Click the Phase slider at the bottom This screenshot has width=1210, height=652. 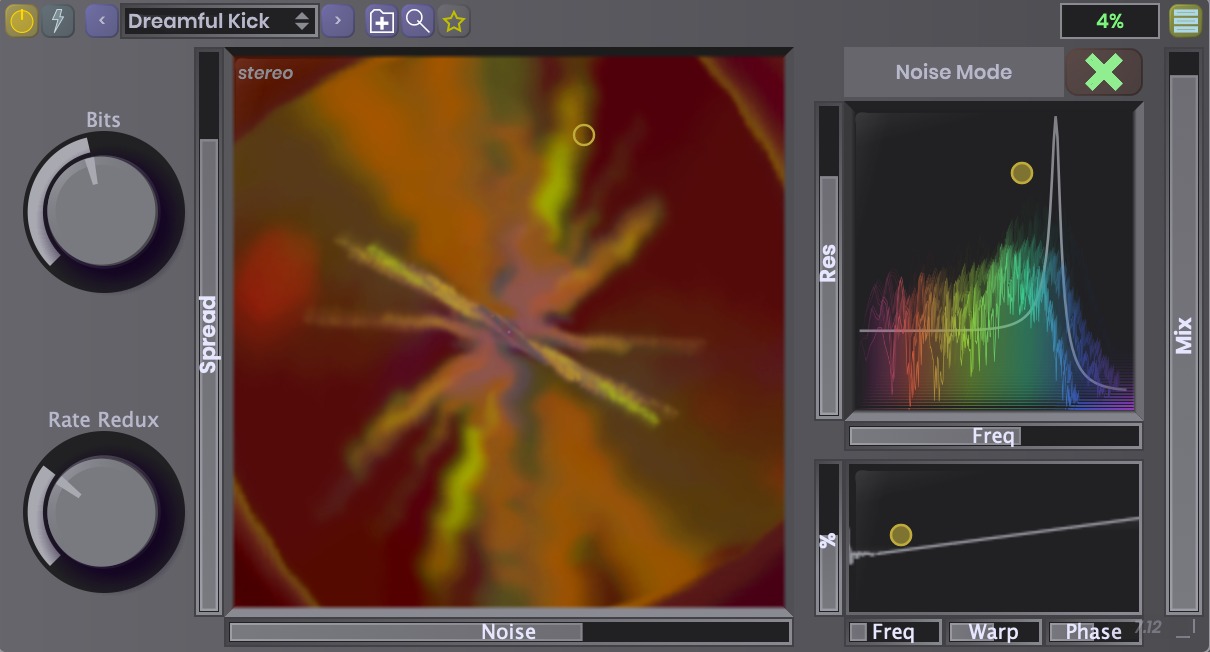click(x=1093, y=632)
